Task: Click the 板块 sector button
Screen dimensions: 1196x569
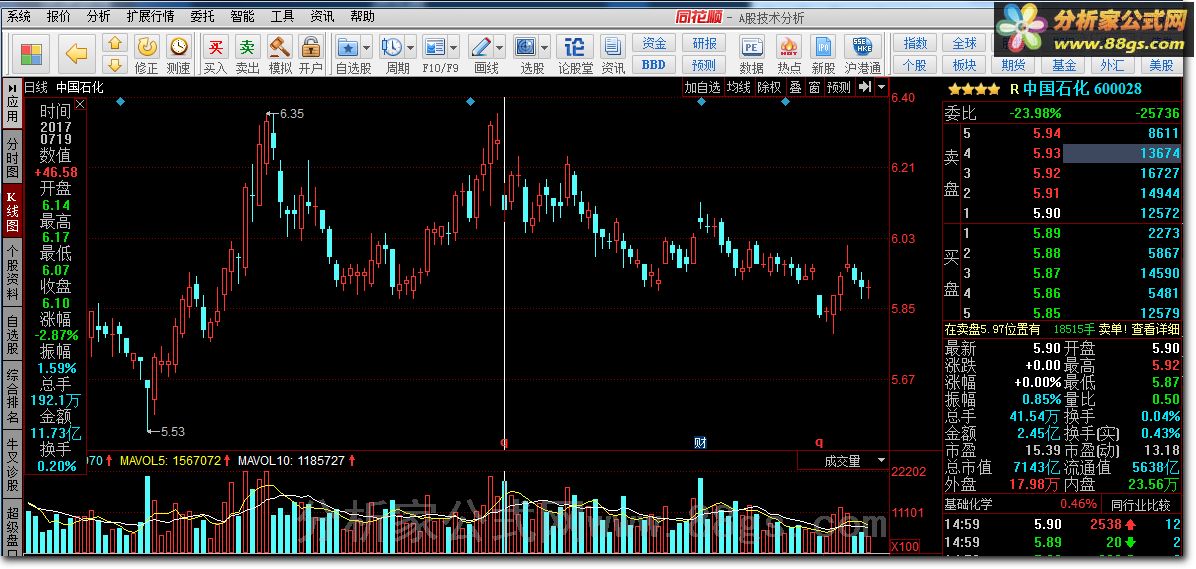Action: click(964, 65)
